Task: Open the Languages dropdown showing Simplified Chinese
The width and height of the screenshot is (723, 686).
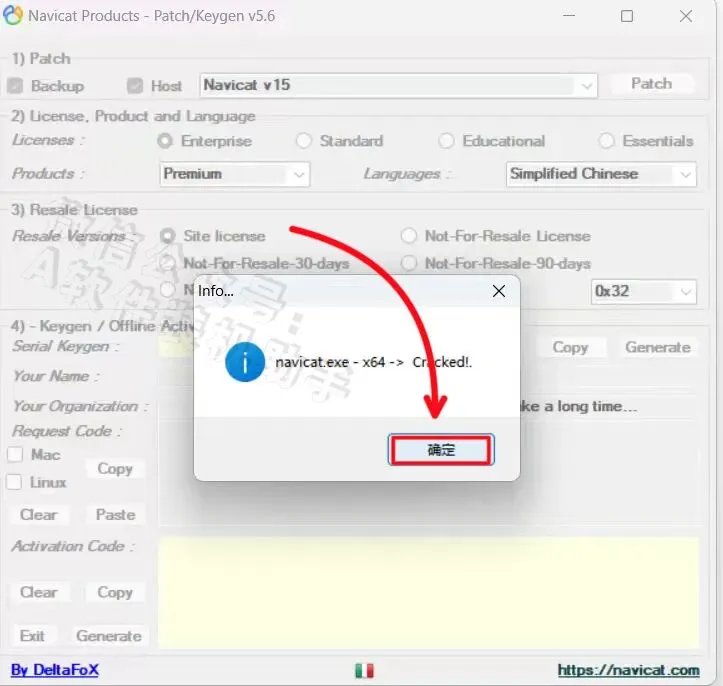Action: coord(601,174)
